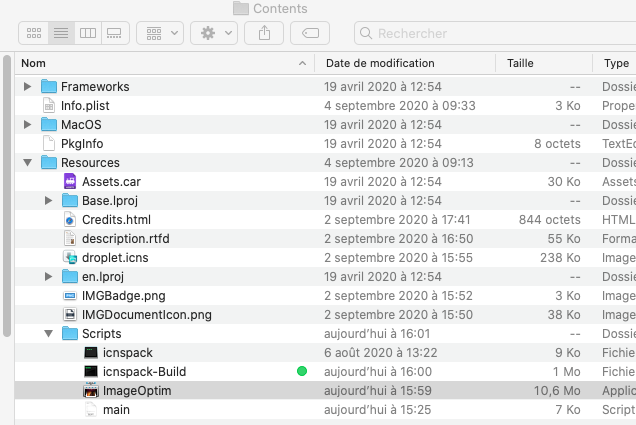Click the 844 octets size value

click(550, 219)
